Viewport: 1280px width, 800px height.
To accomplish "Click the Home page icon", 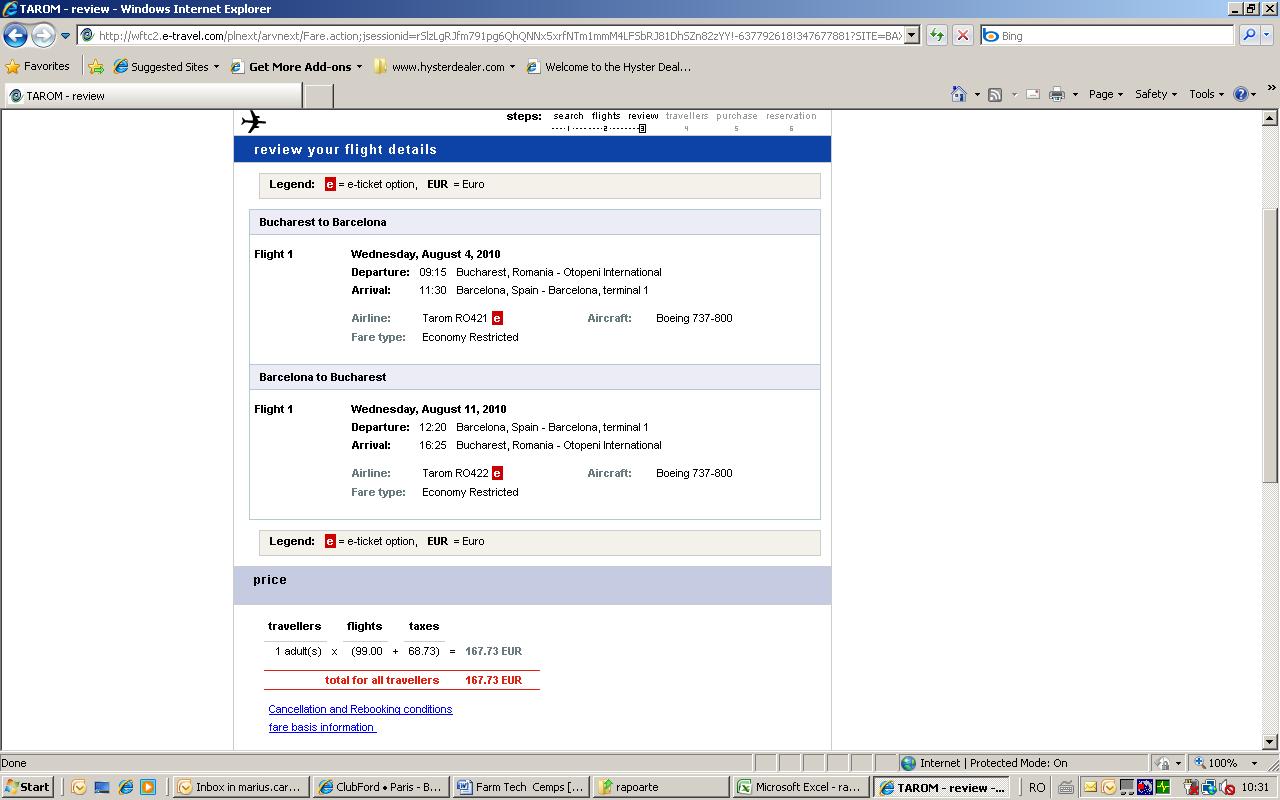I will coord(958,94).
